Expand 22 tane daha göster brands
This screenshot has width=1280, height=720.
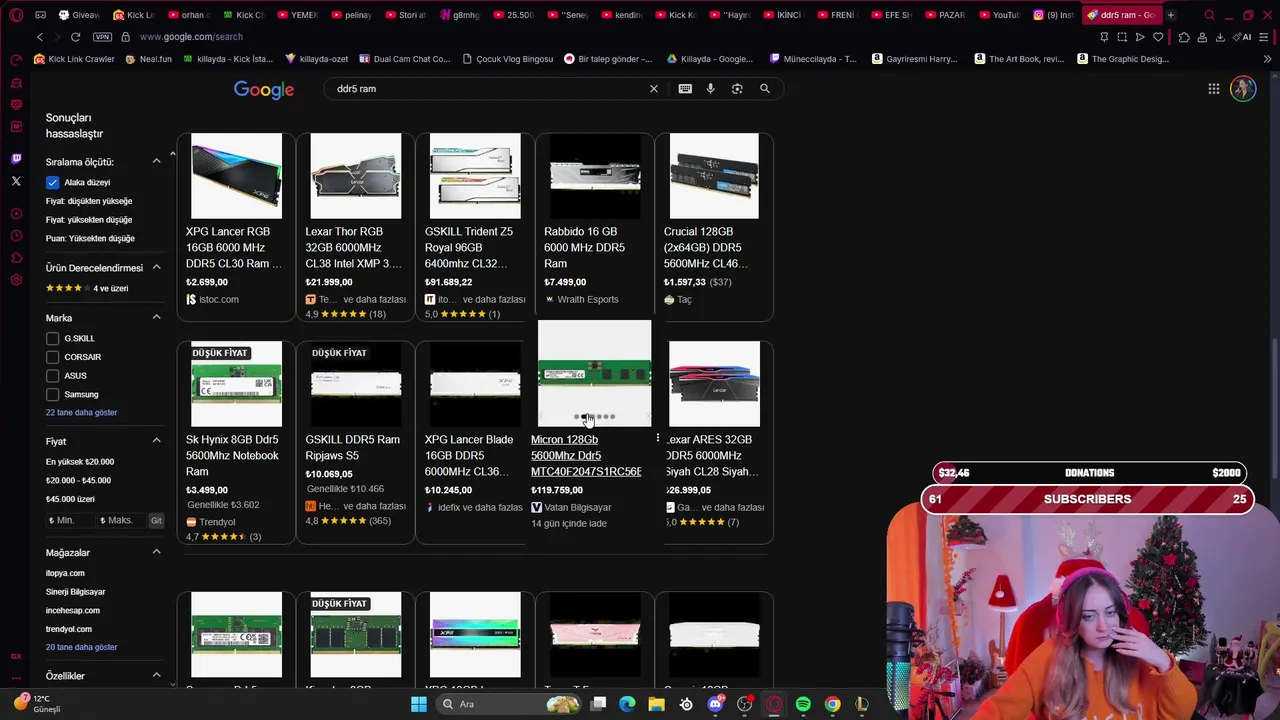pyautogui.click(x=81, y=412)
